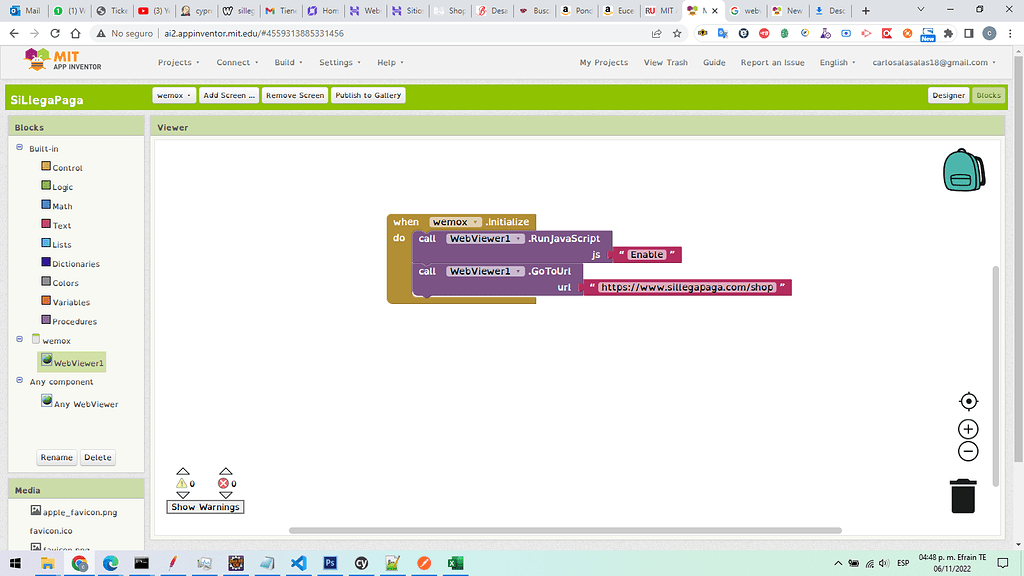This screenshot has width=1024, height=576.
Task: Collapse the Any component tree node
Action: point(19,381)
